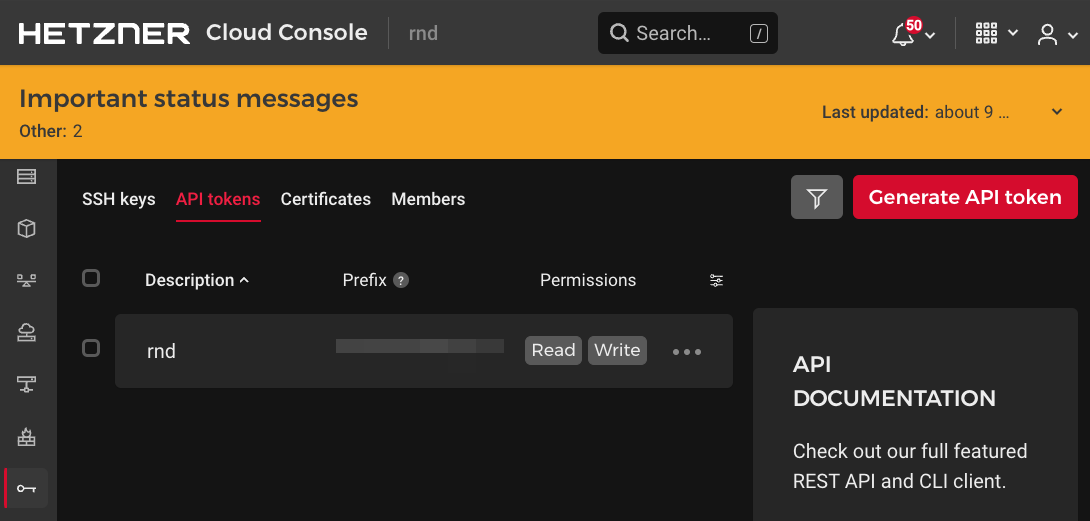Open the user account menu
Image resolution: width=1090 pixels, height=521 pixels.
1047,34
